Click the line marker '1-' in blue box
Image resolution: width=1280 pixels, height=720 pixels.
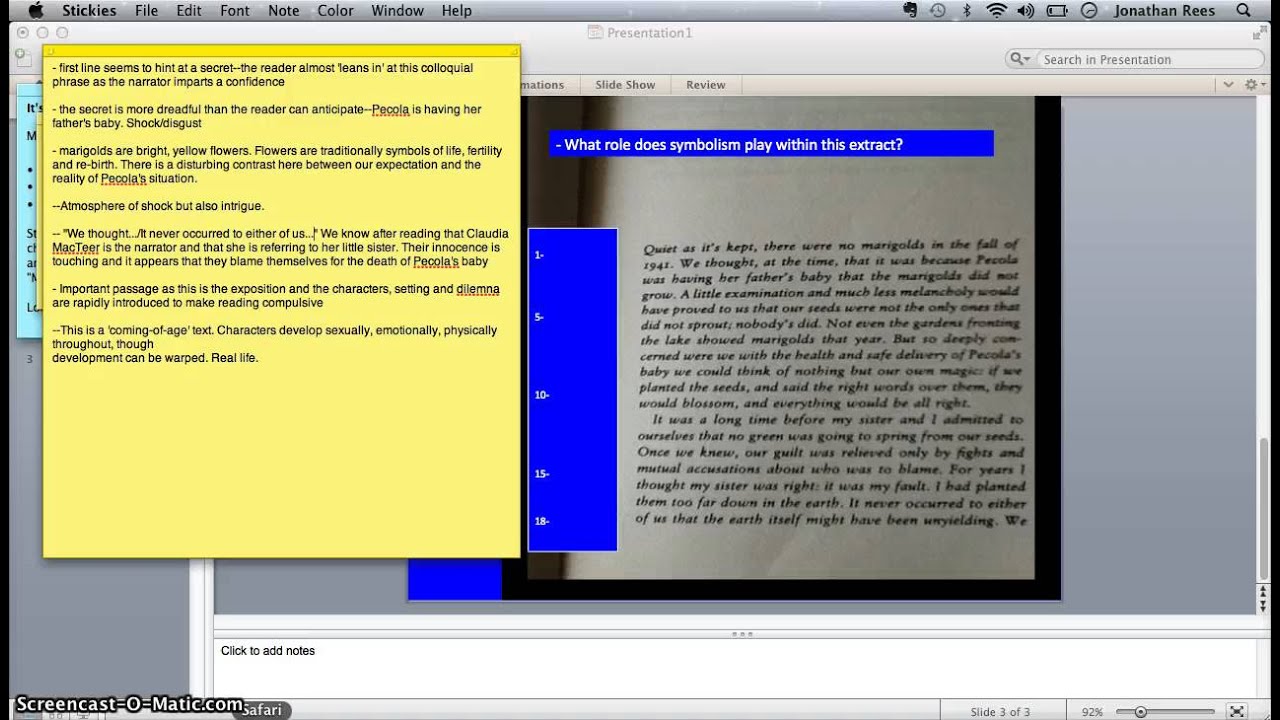[x=539, y=255]
